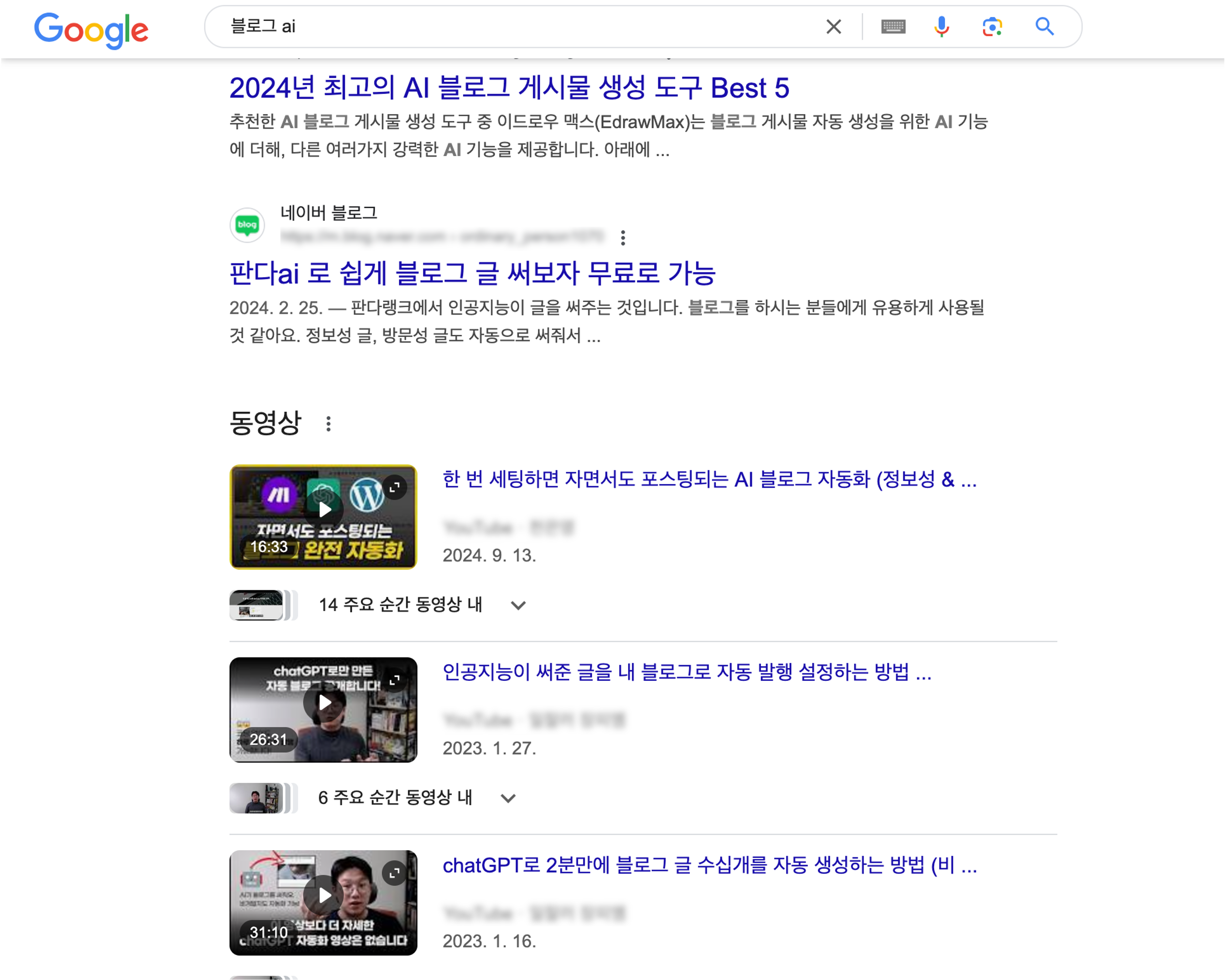1225x980 pixels.
Task: Start voice search with microphone icon
Action: coord(942,27)
